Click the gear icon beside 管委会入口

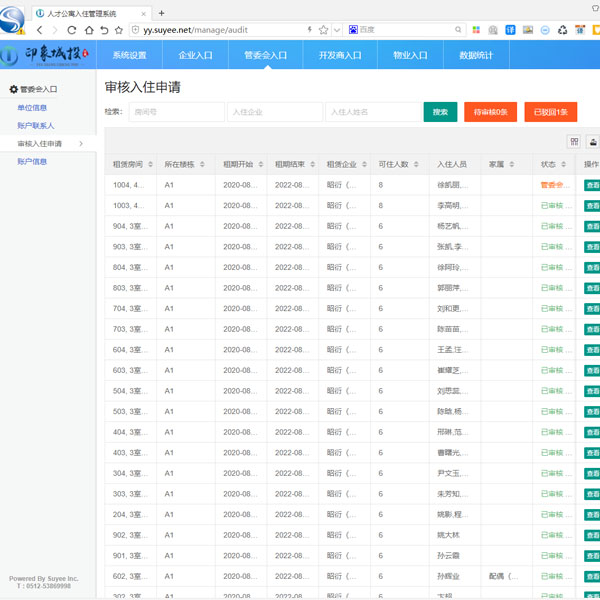(x=13, y=89)
